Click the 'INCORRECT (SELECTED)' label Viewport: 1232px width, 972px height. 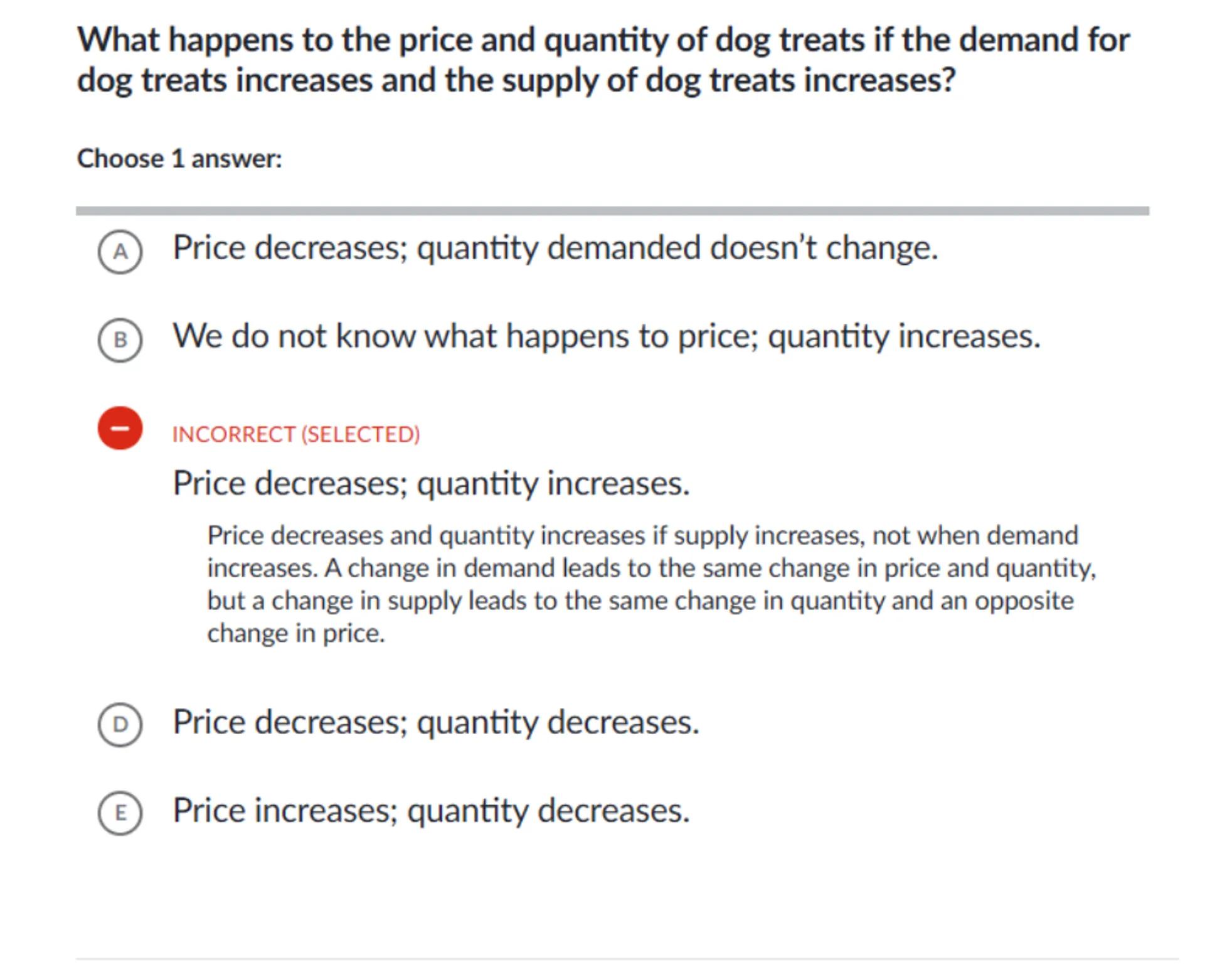[295, 434]
